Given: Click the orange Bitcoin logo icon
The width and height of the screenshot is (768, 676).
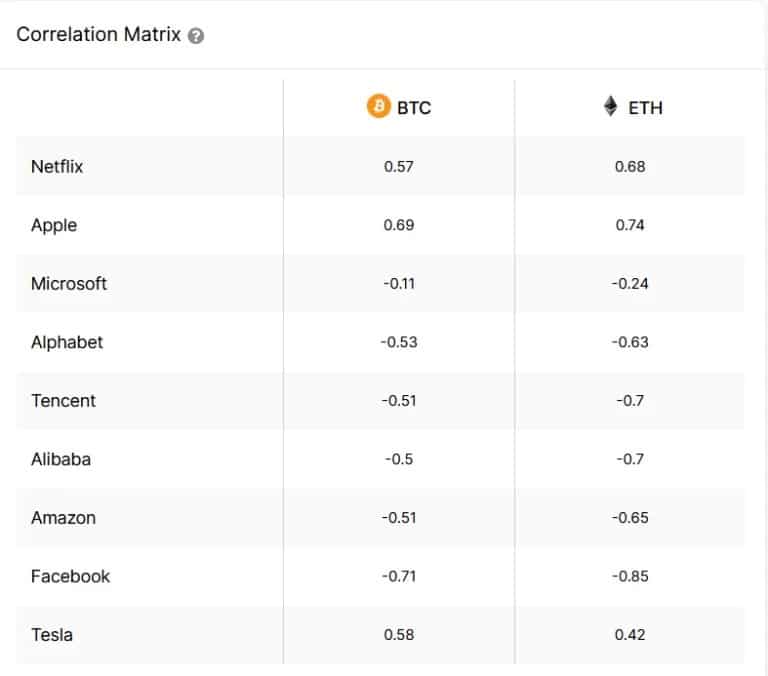Looking at the screenshot, I should (x=379, y=106).
